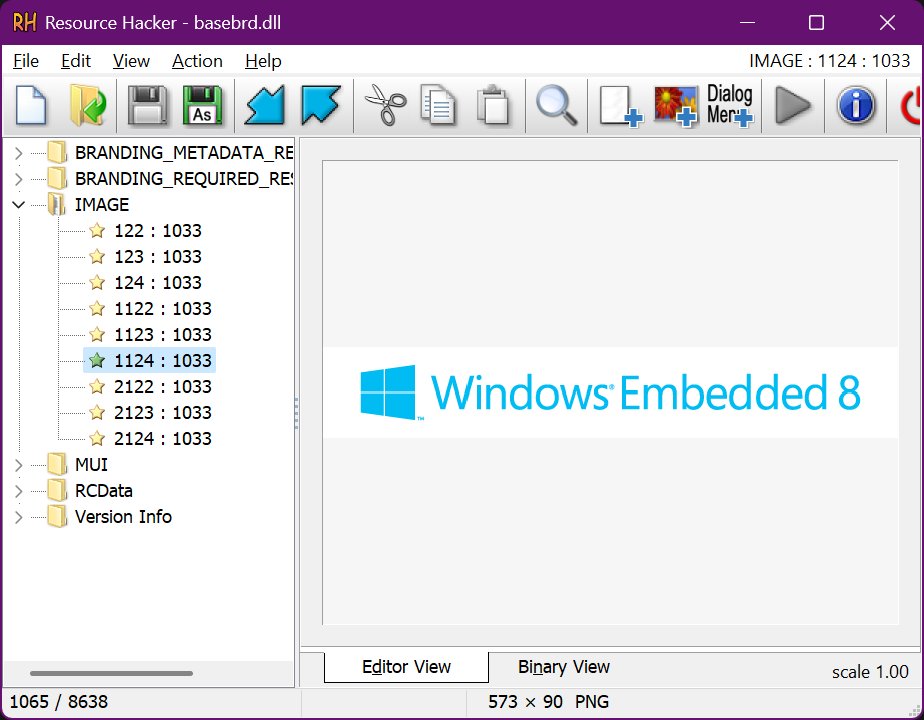Click the red power exit icon
The width and height of the screenshot is (924, 720).
pos(910,106)
